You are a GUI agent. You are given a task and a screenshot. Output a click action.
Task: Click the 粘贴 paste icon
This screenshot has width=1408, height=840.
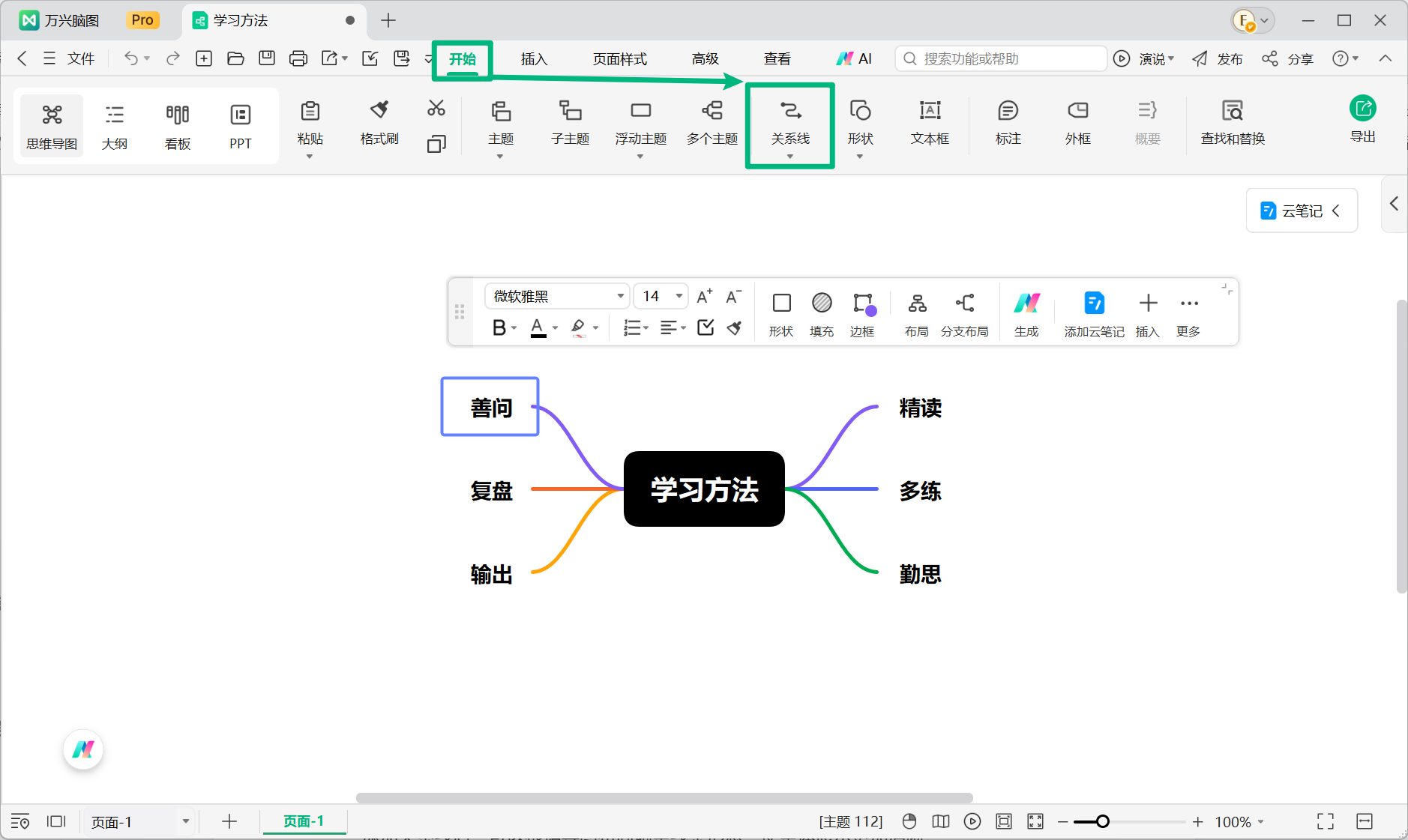pyautogui.click(x=310, y=112)
